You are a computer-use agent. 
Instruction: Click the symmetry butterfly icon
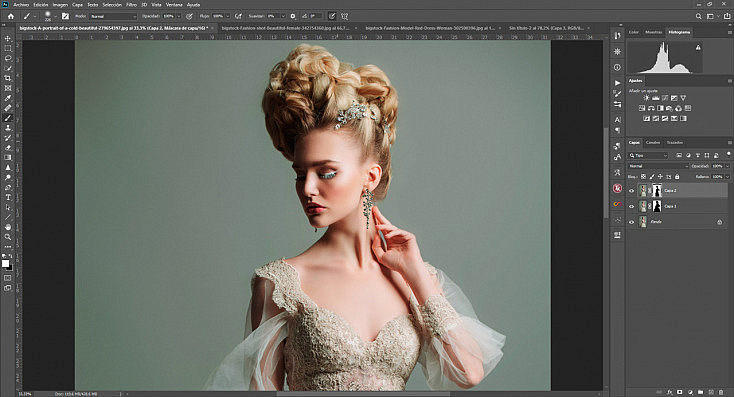pos(345,16)
